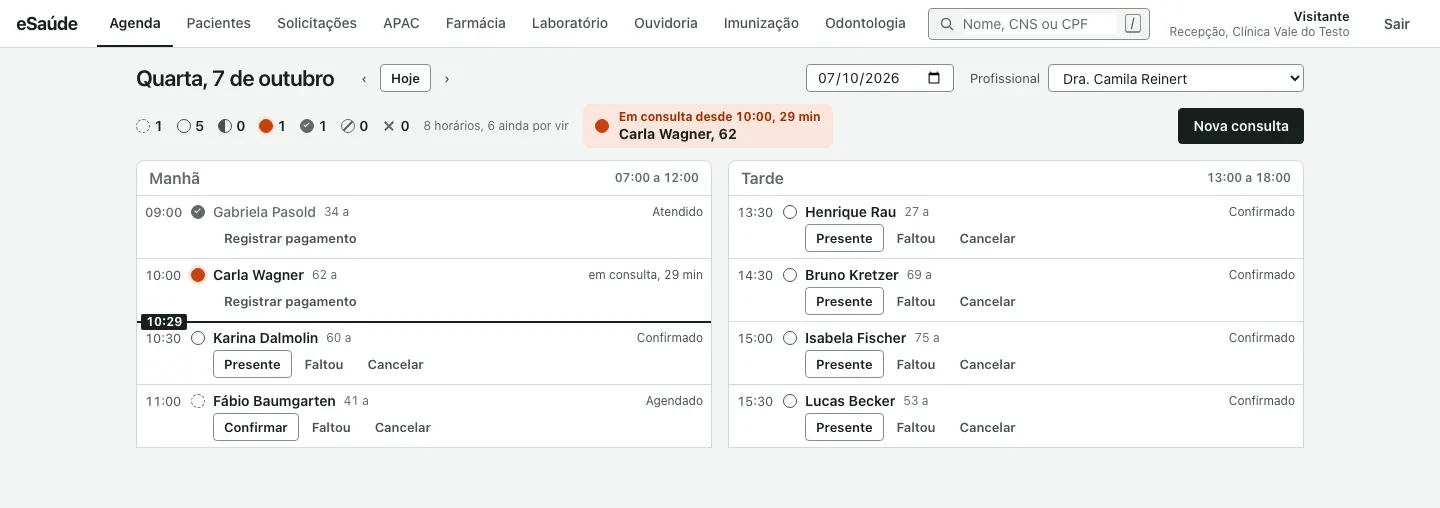Click the half-filled circle present status filter
This screenshot has height=508, width=1440.
225,126
